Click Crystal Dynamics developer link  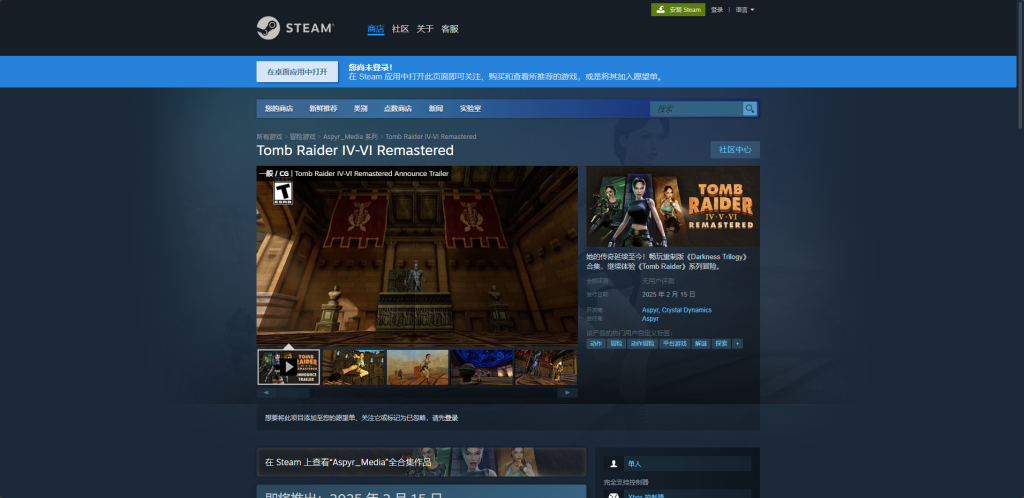pyautogui.click(x=686, y=310)
